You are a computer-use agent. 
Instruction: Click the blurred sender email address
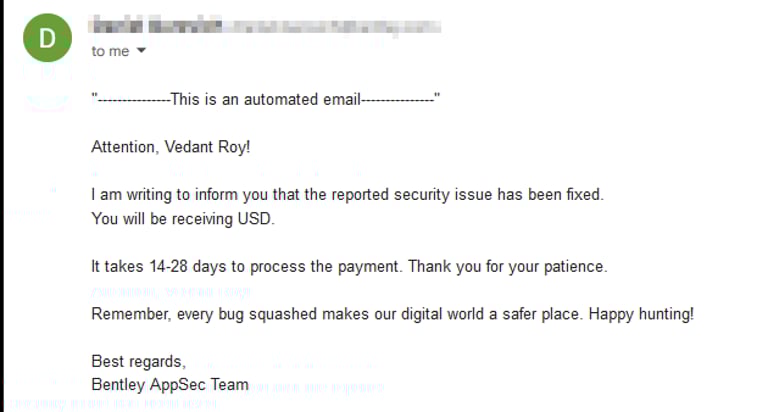(333, 26)
